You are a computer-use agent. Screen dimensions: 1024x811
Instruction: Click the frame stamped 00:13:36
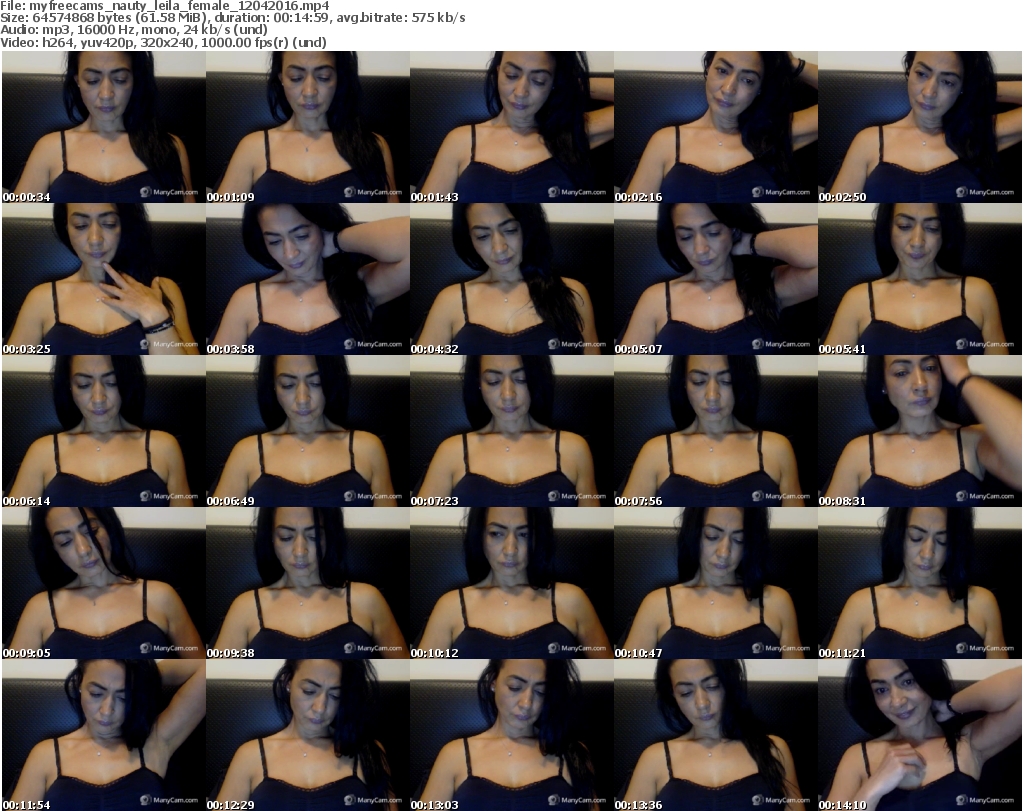716,735
